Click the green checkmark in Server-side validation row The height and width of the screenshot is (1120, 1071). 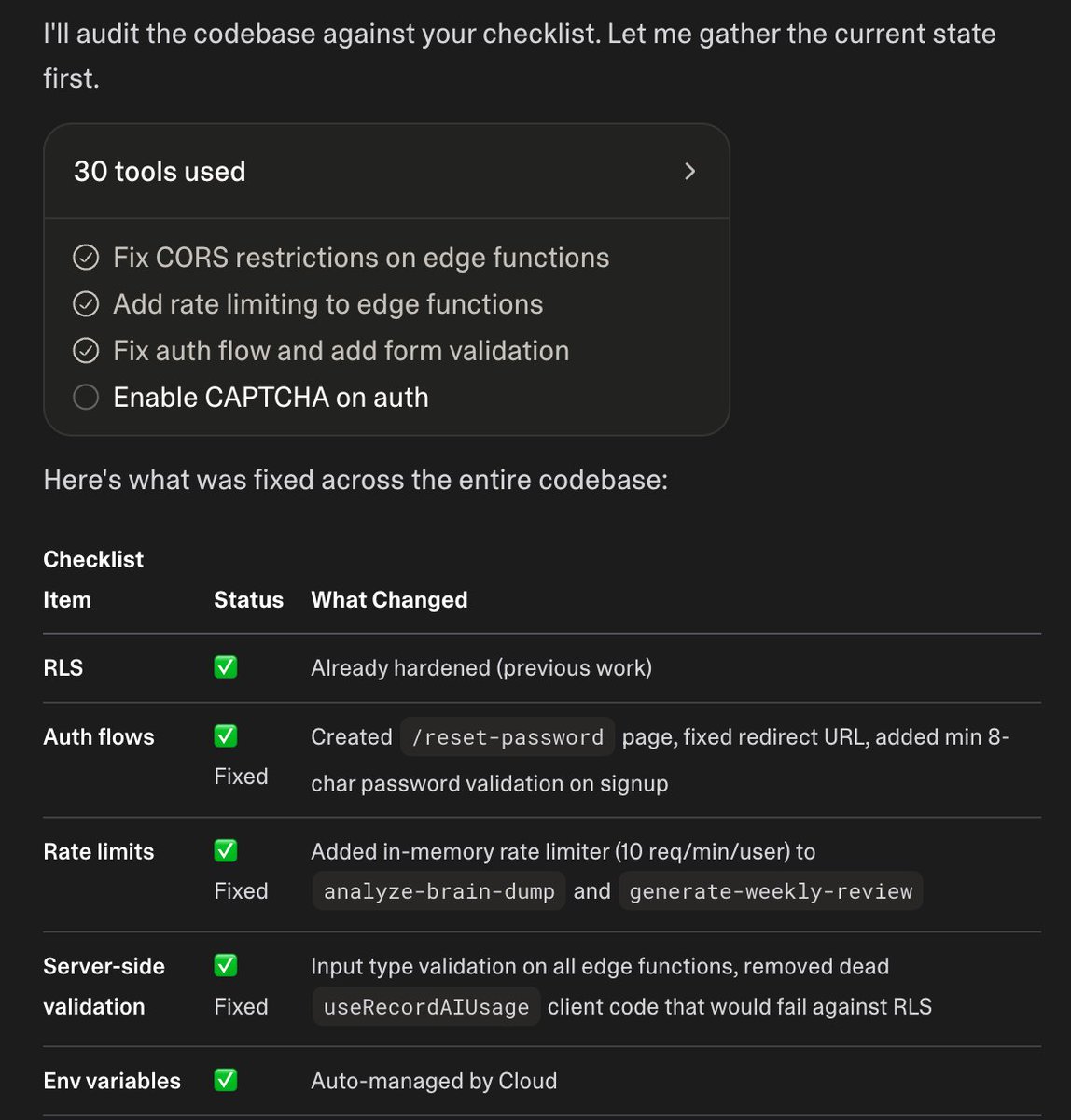[226, 965]
